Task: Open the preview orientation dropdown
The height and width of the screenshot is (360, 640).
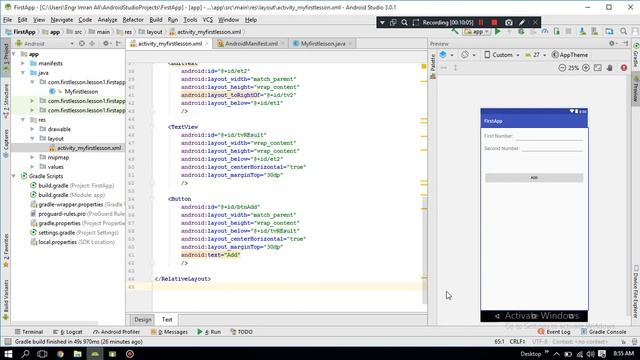Action: coord(468,55)
